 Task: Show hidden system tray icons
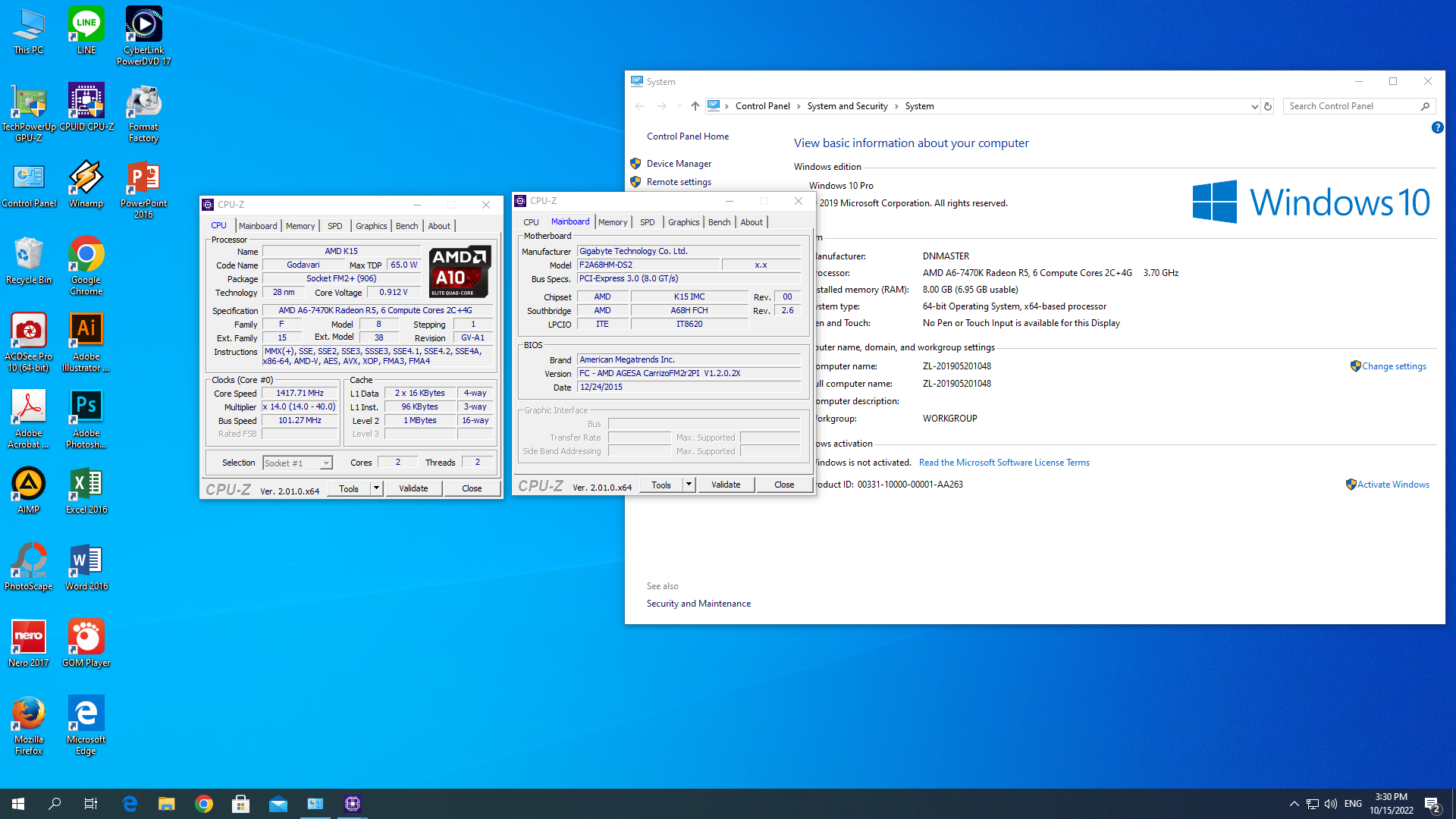[1294, 804]
